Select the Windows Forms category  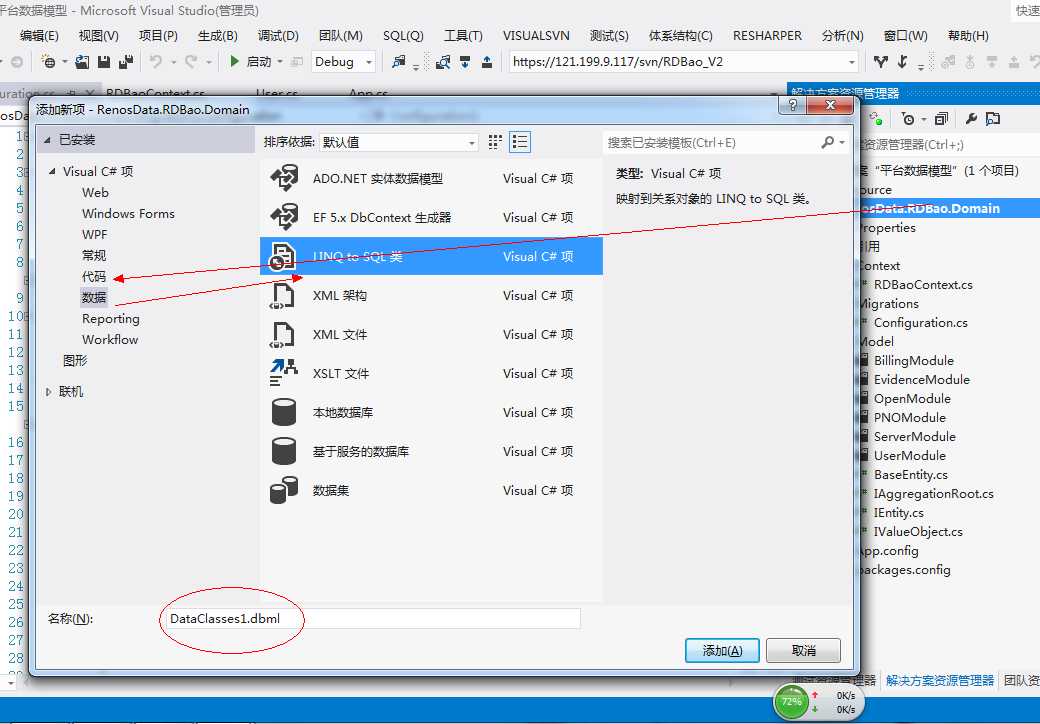(128, 213)
